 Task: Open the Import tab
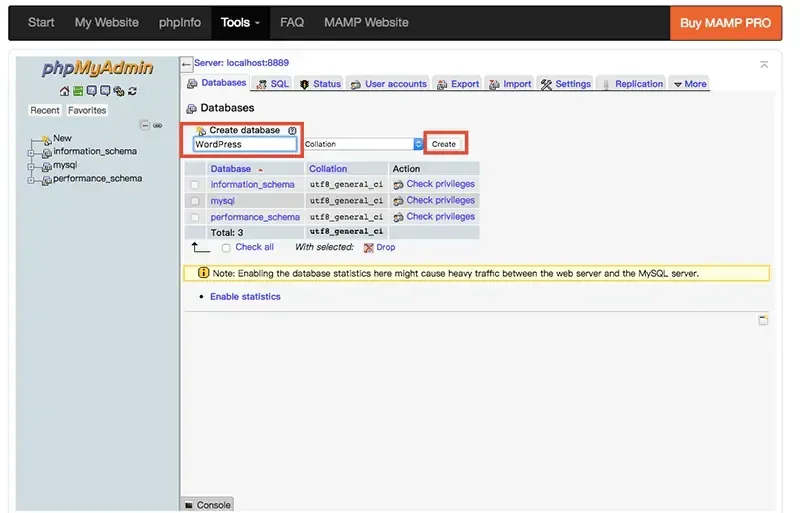pyautogui.click(x=510, y=84)
